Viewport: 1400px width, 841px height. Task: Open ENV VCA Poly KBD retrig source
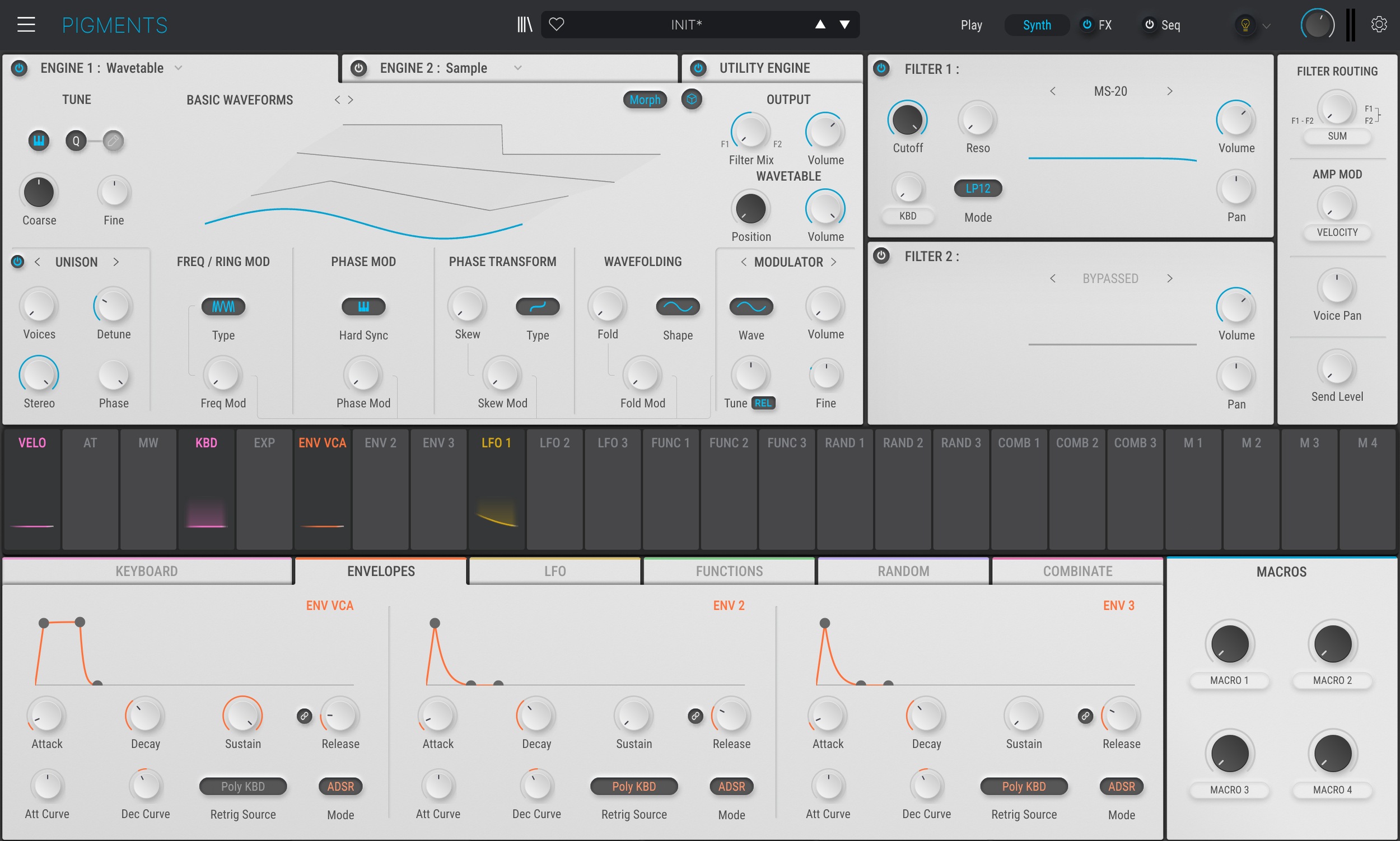242,787
